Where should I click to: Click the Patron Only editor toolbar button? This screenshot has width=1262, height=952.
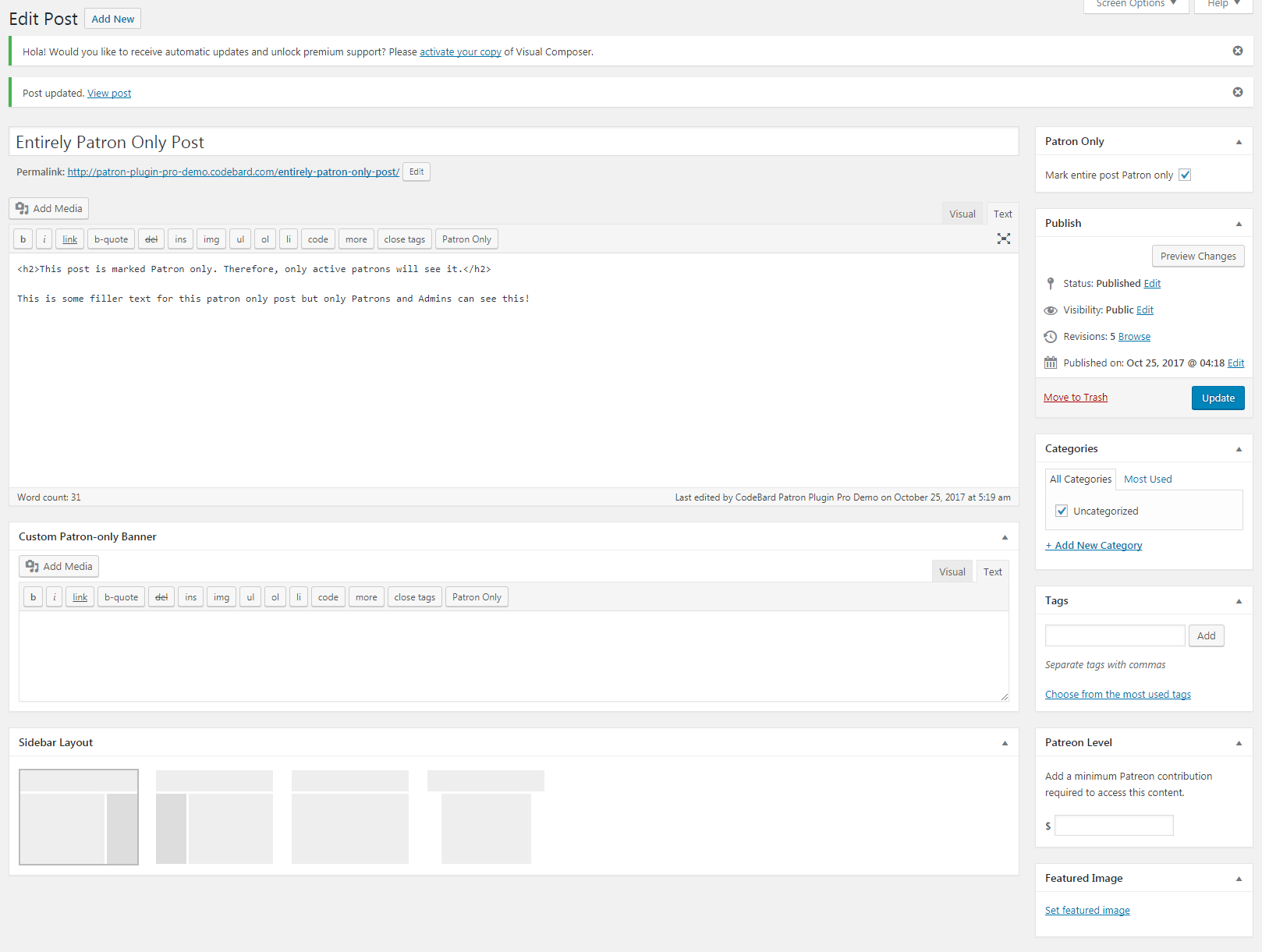466,239
